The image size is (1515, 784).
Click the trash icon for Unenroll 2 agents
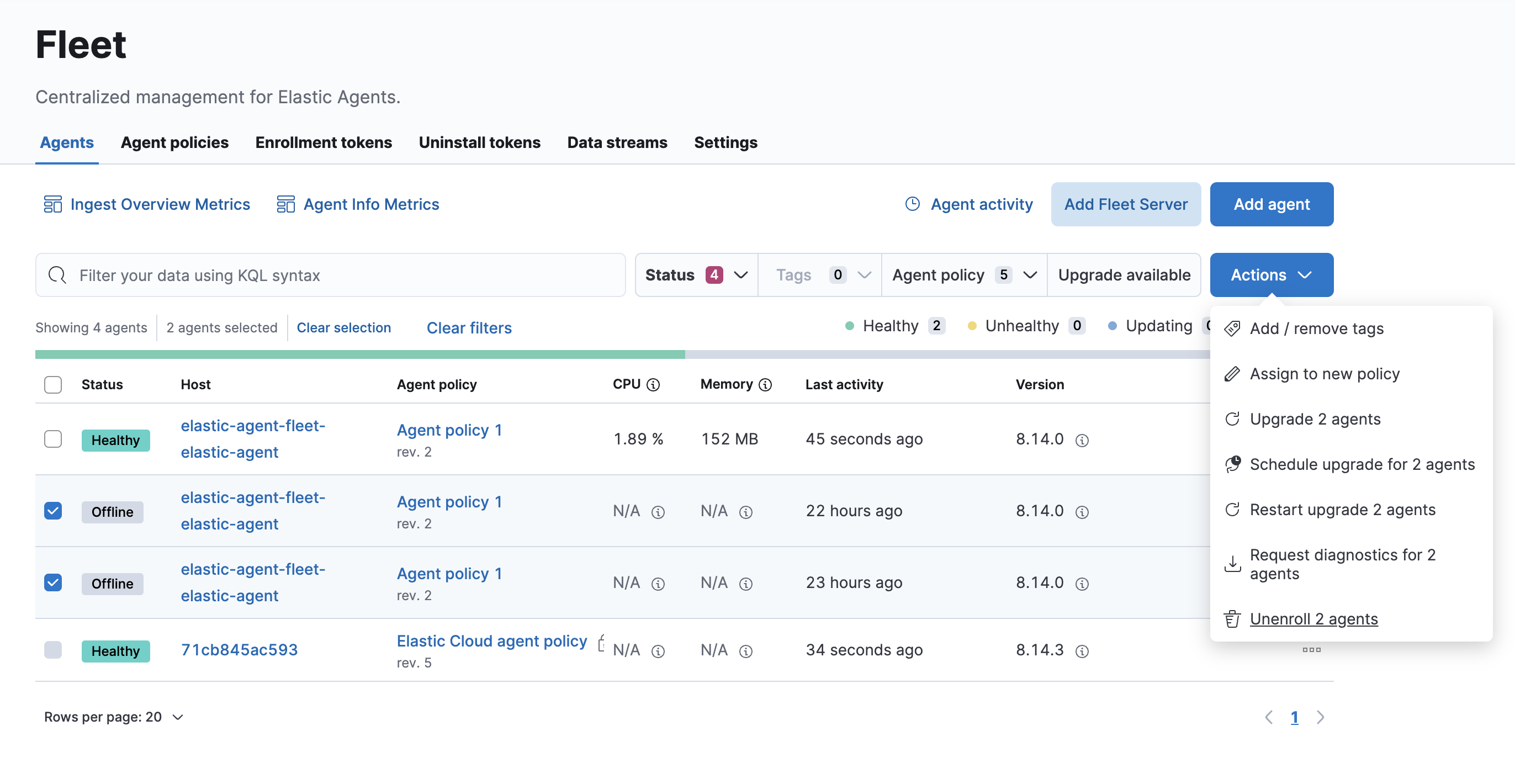(x=1232, y=619)
